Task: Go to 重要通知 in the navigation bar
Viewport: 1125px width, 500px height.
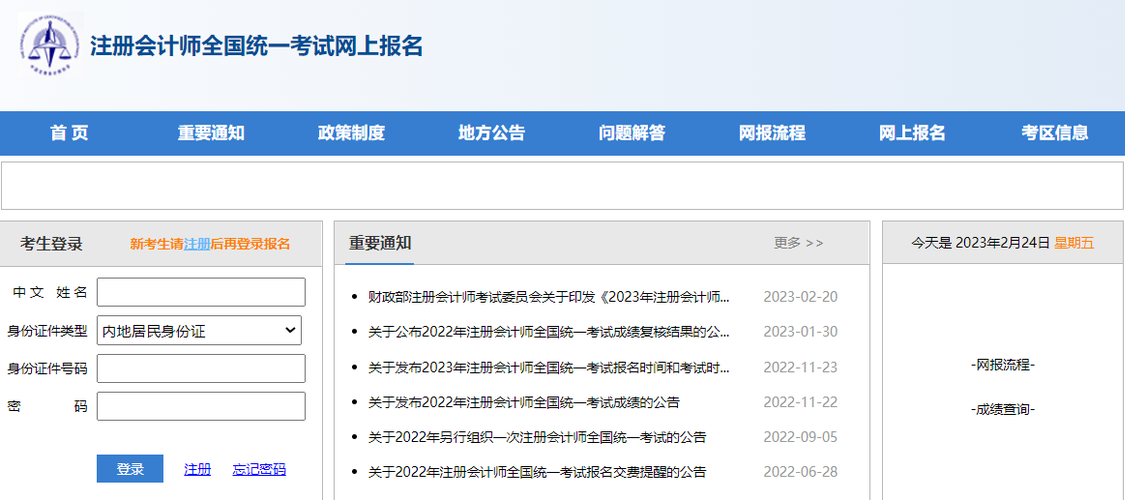Action: pos(211,133)
